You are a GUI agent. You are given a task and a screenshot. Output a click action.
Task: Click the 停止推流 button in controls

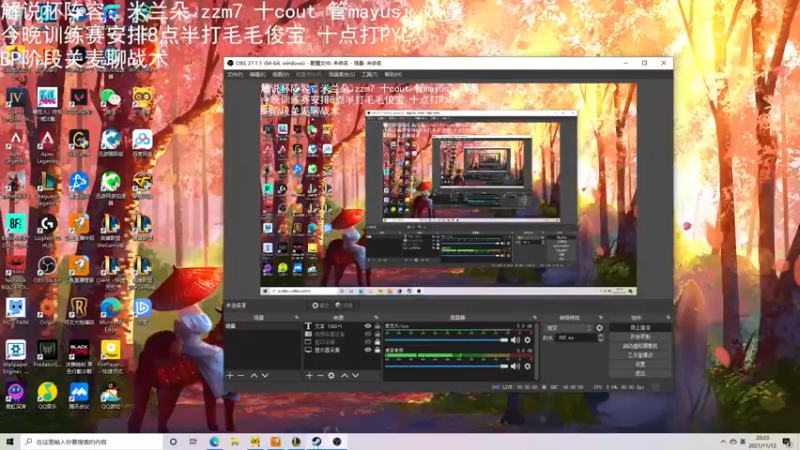click(x=640, y=328)
